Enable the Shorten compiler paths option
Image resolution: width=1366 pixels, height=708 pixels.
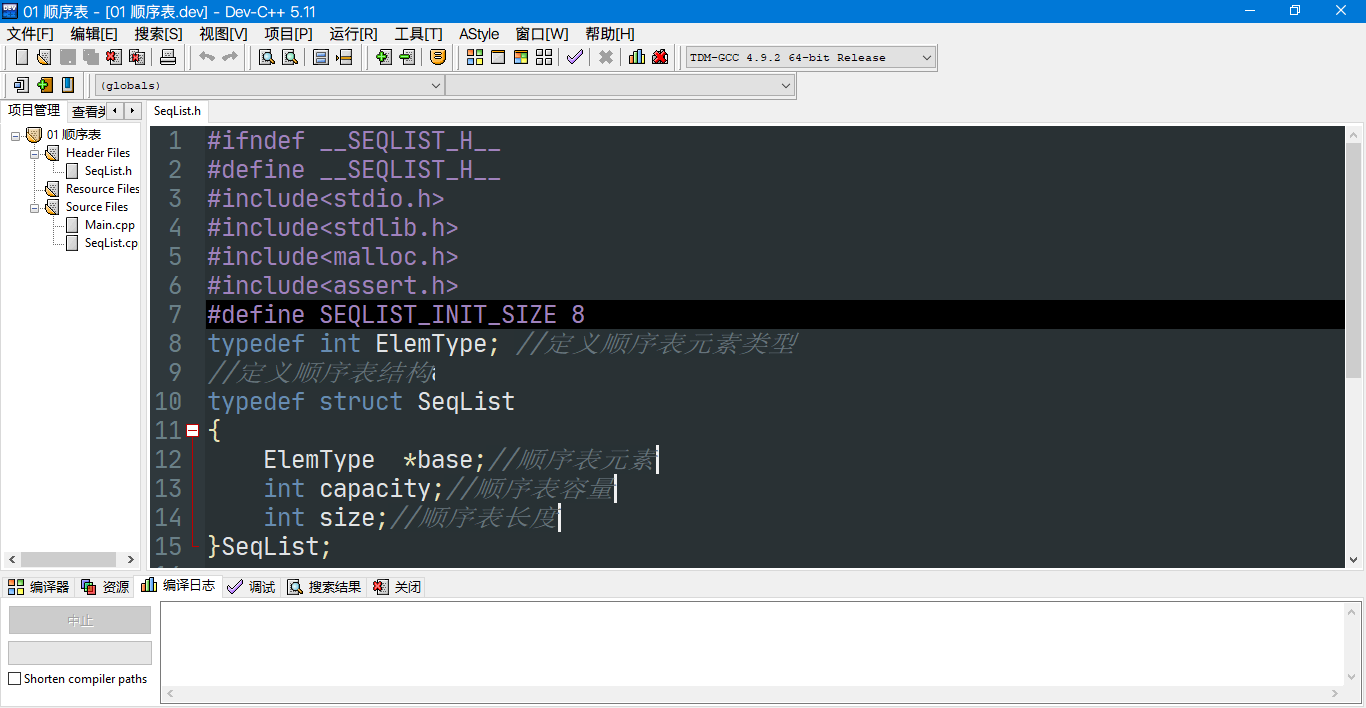pos(16,678)
